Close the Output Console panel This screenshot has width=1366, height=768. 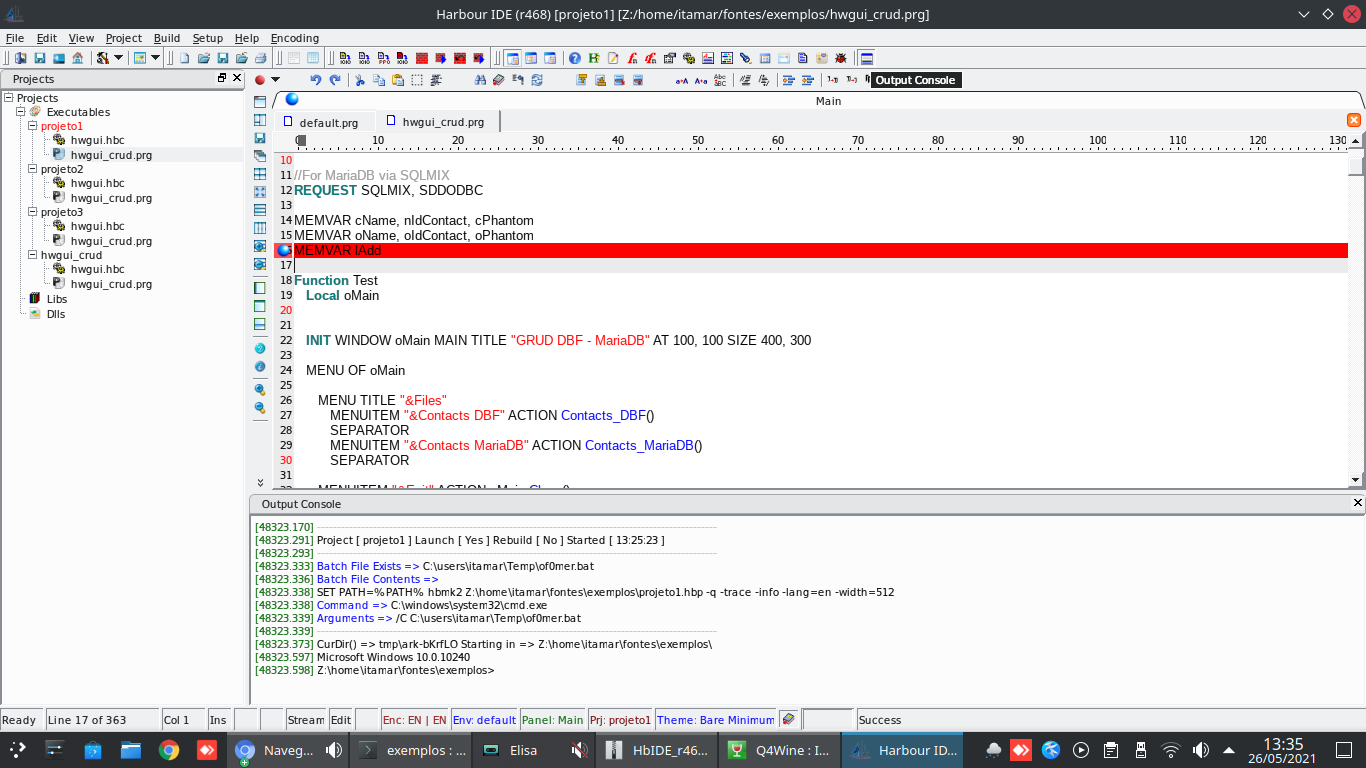click(1357, 503)
